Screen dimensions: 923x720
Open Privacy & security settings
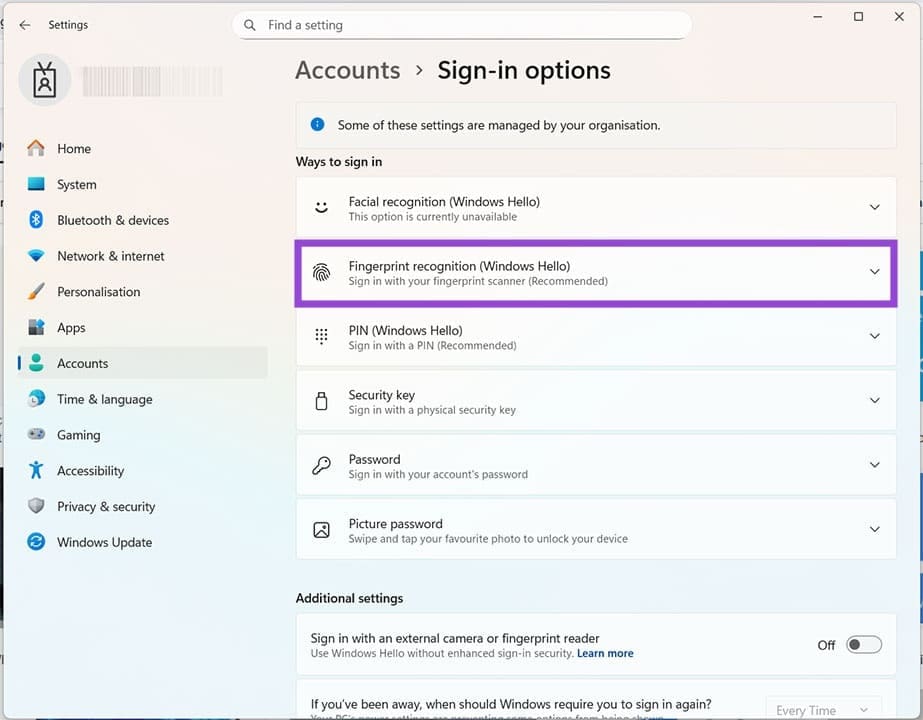[36, 506]
